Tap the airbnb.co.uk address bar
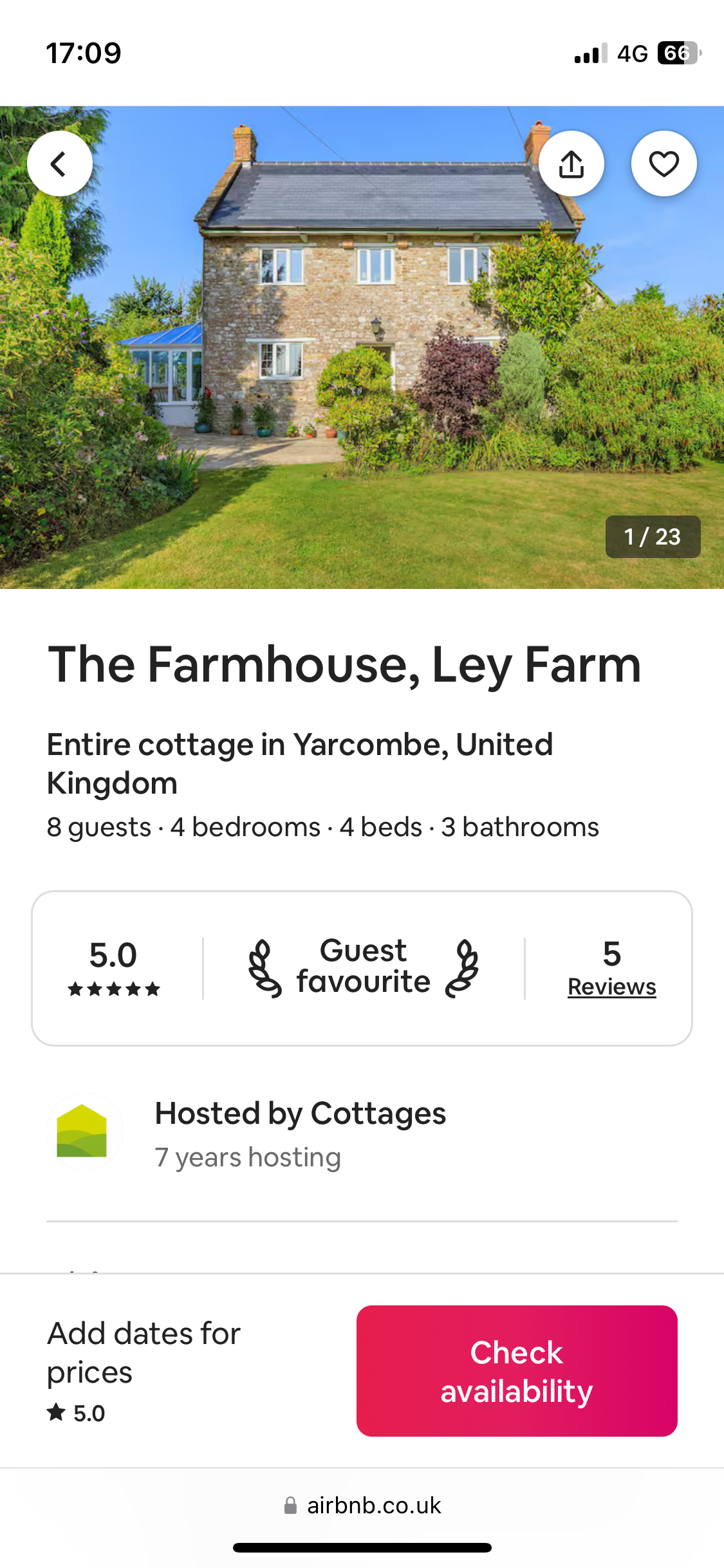Image resolution: width=724 pixels, height=1568 pixels. [373, 1506]
